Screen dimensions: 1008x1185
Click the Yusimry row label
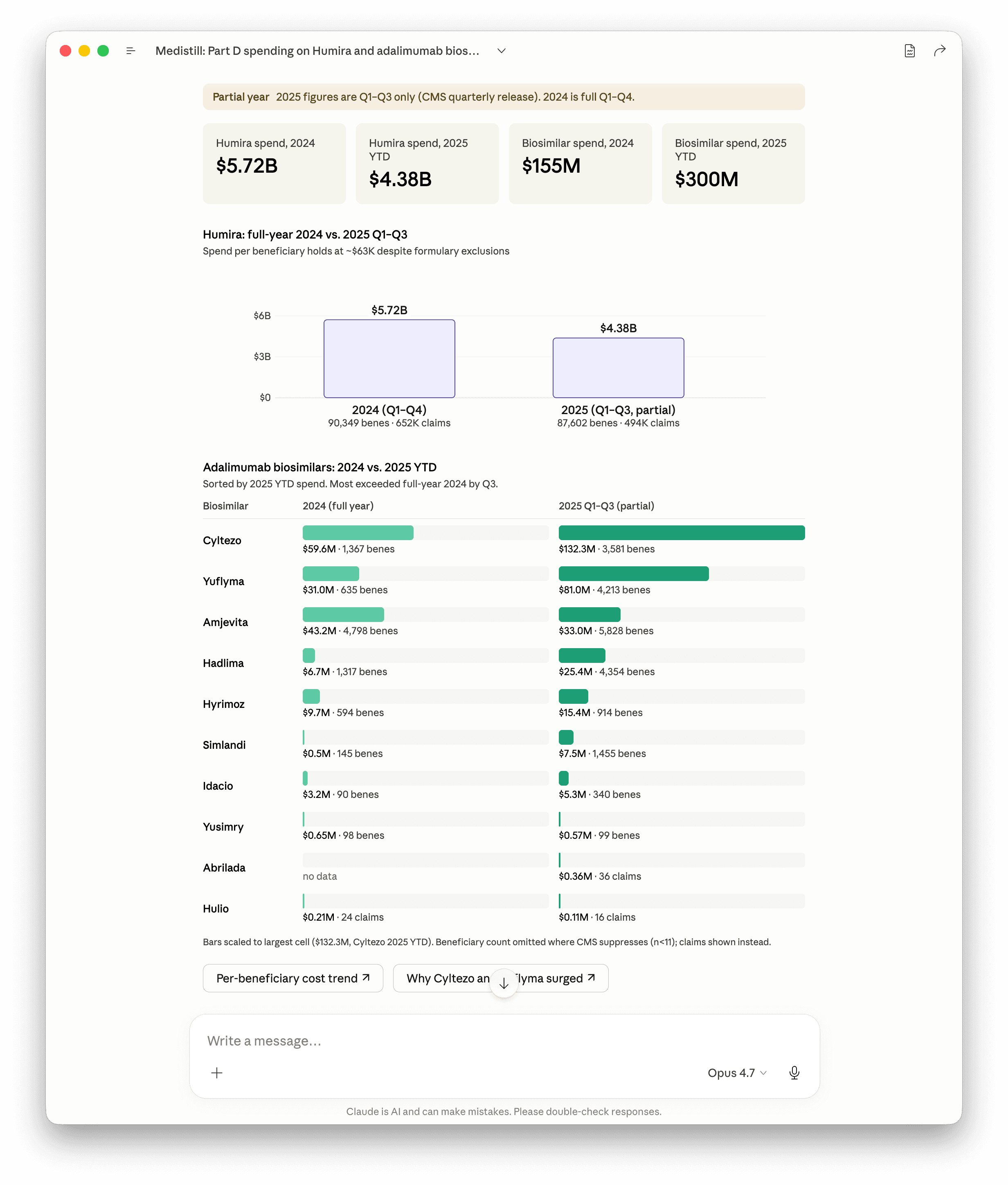pos(223,827)
